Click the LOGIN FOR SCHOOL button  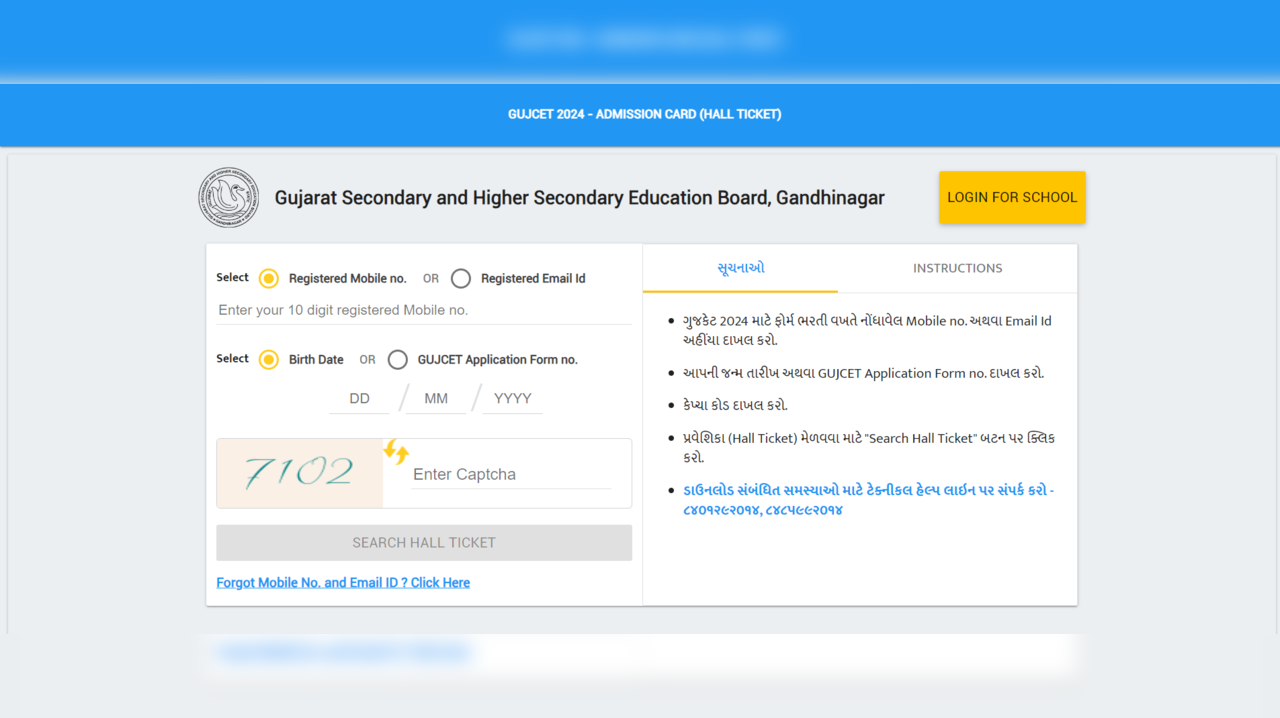pos(1012,197)
